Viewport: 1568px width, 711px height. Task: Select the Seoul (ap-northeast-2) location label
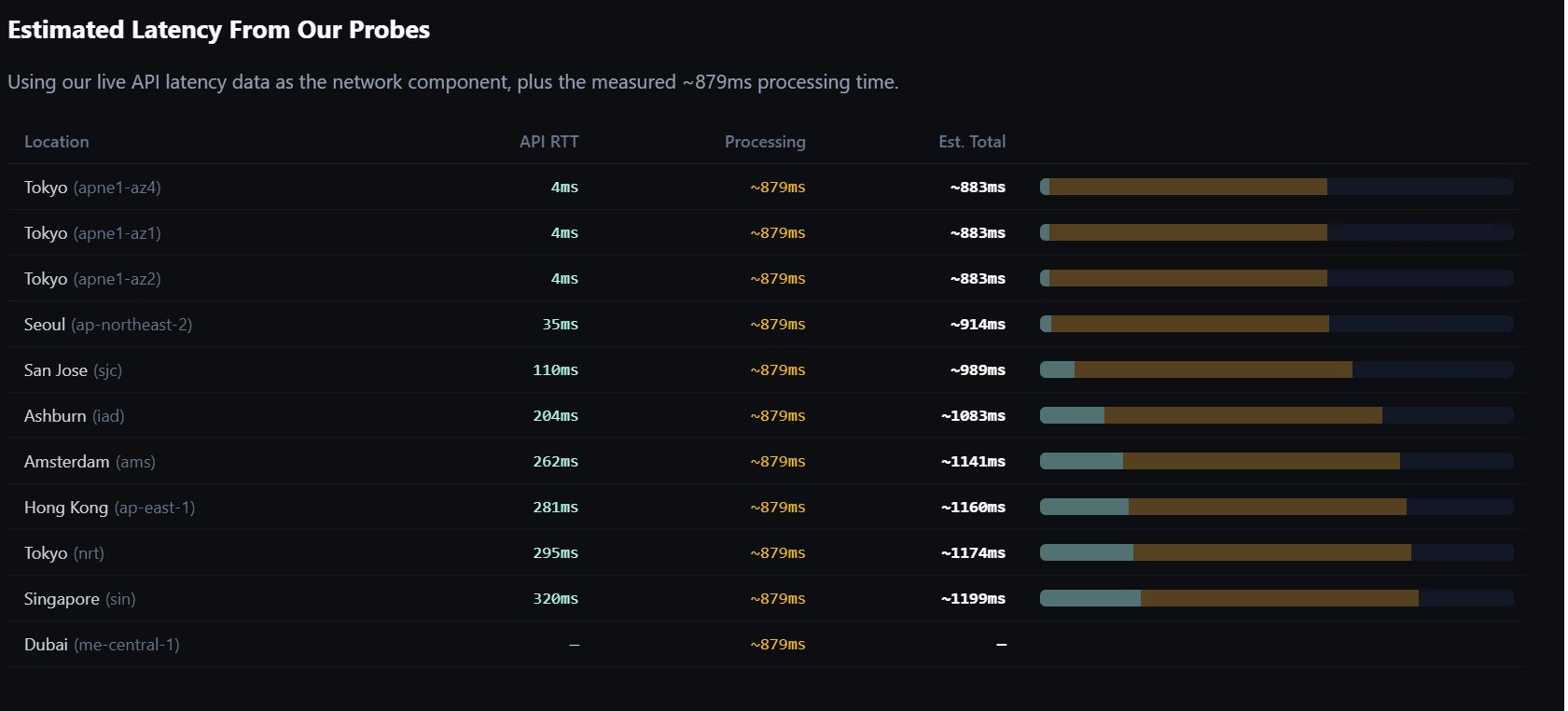point(108,325)
